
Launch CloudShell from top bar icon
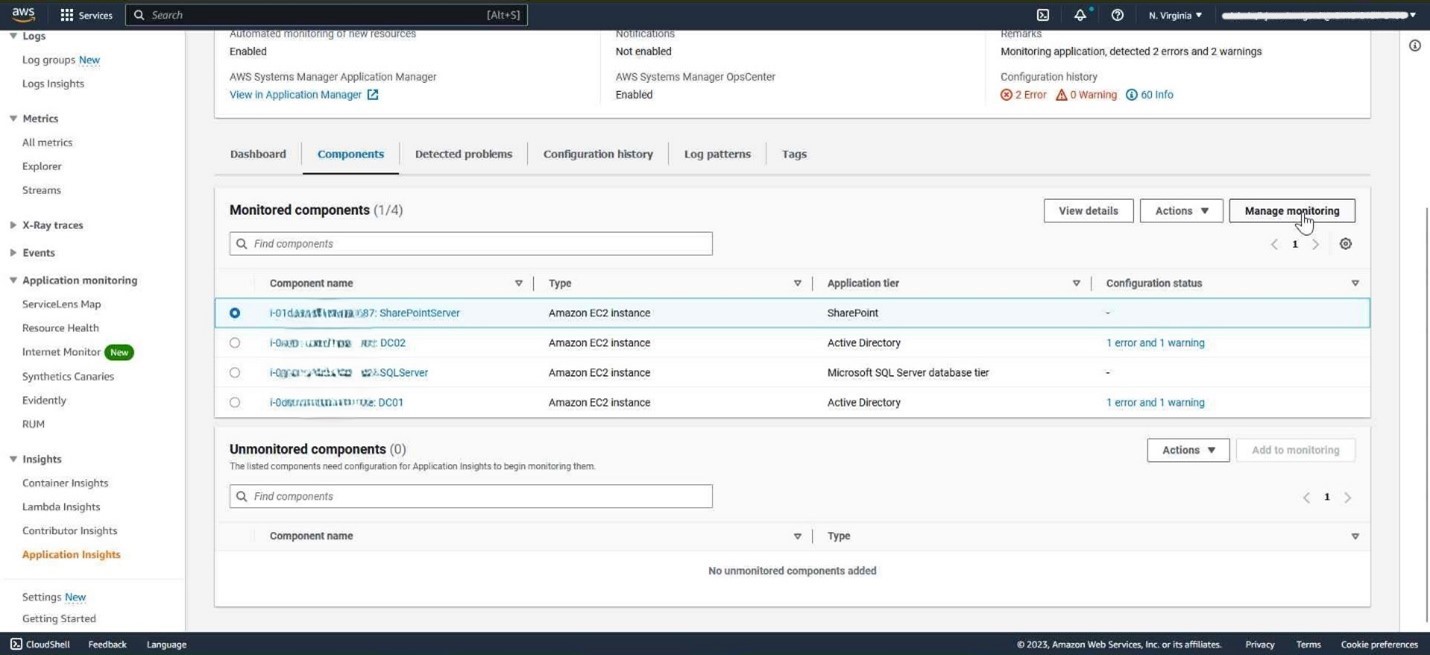pos(1043,15)
